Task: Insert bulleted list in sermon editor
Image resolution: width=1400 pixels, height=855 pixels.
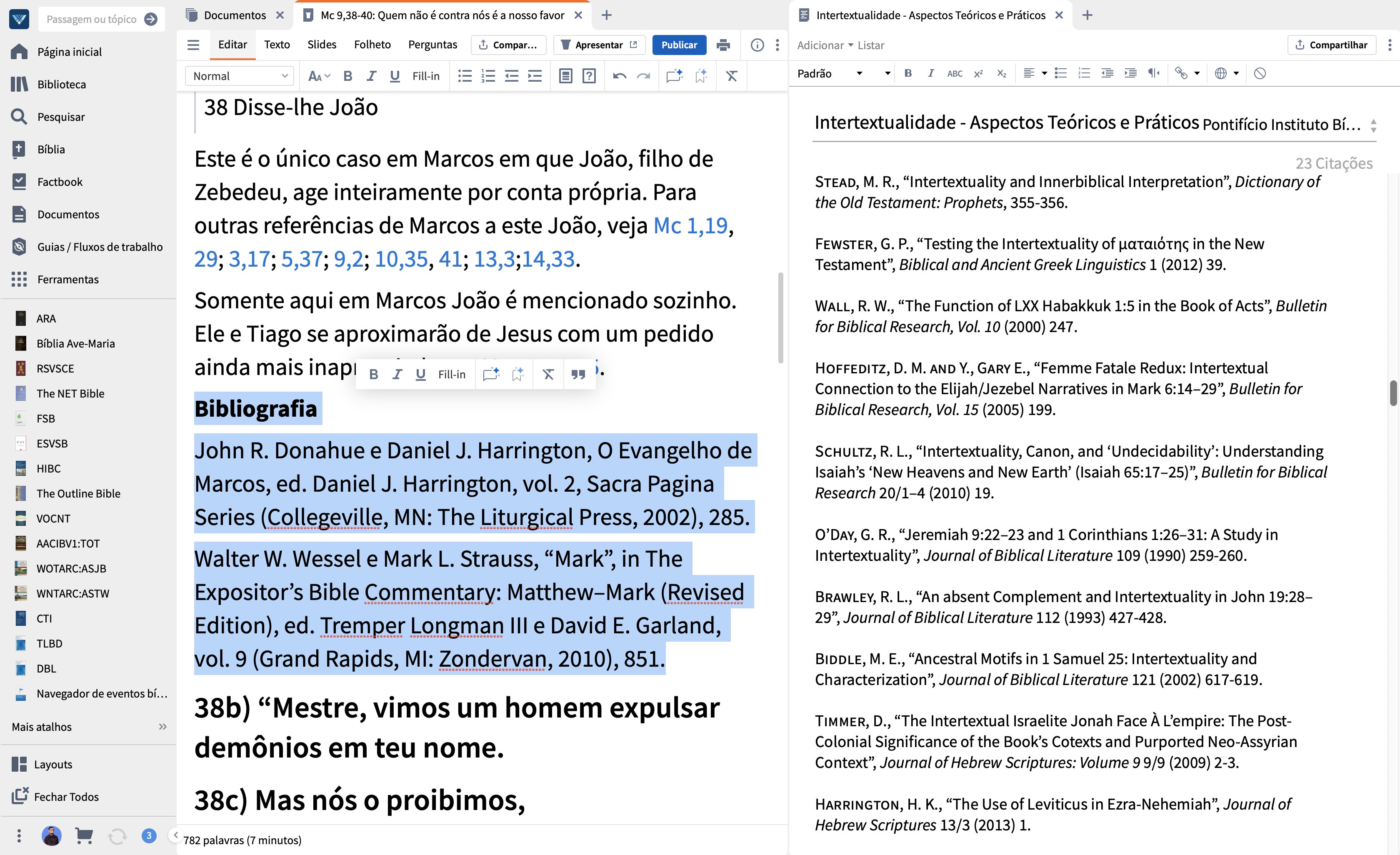Action: pos(465,75)
